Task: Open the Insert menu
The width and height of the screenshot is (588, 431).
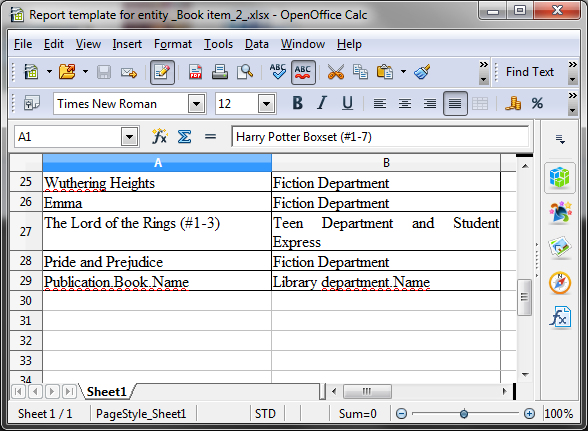Action: coord(127,44)
